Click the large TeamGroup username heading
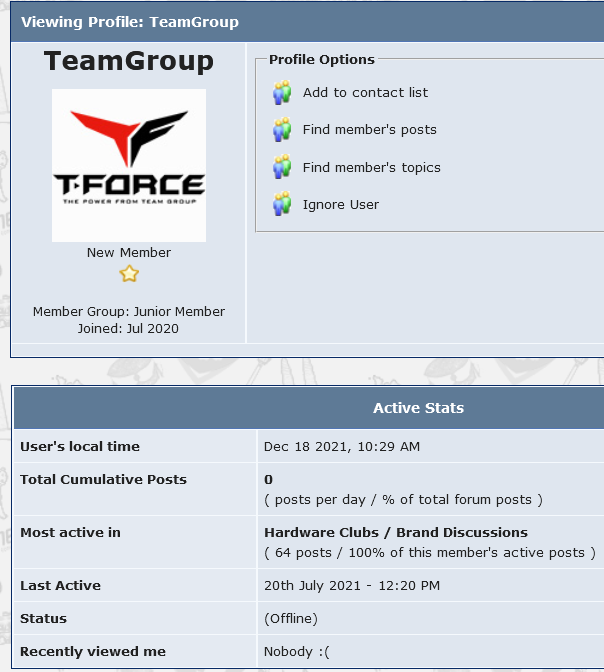This screenshot has height=672, width=604. pyautogui.click(x=129, y=62)
